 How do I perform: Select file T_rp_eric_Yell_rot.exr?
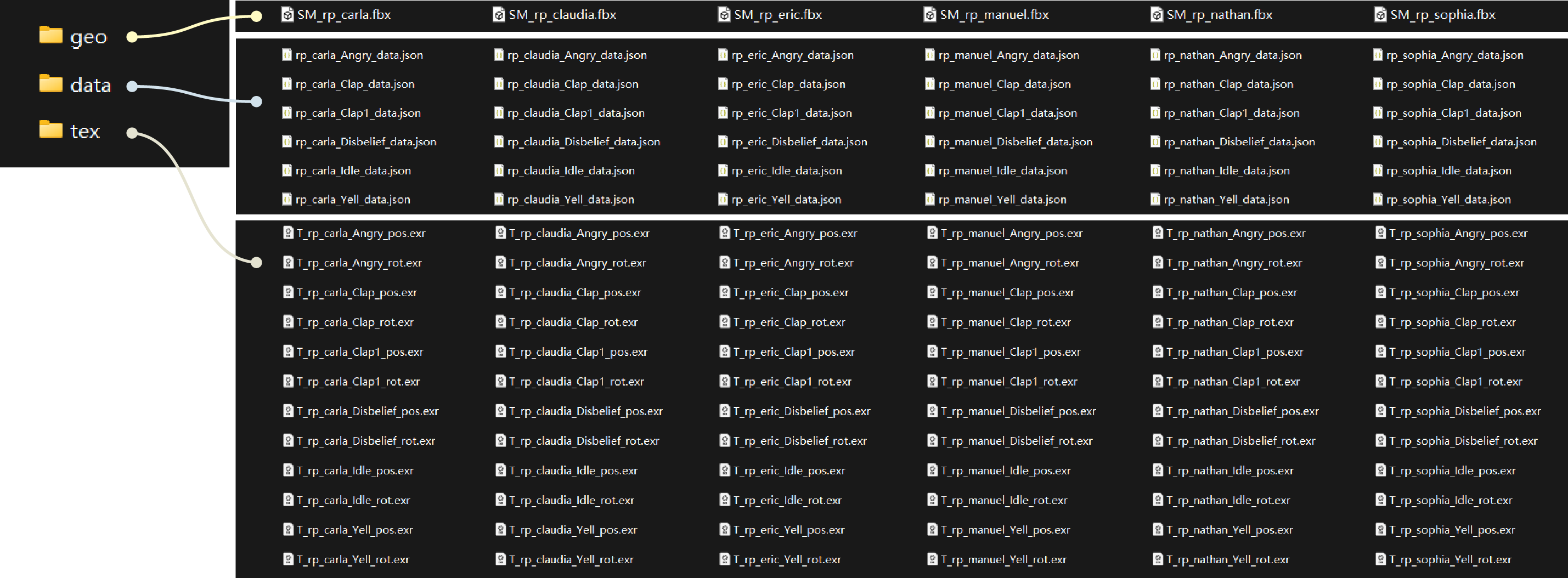[x=786, y=560]
